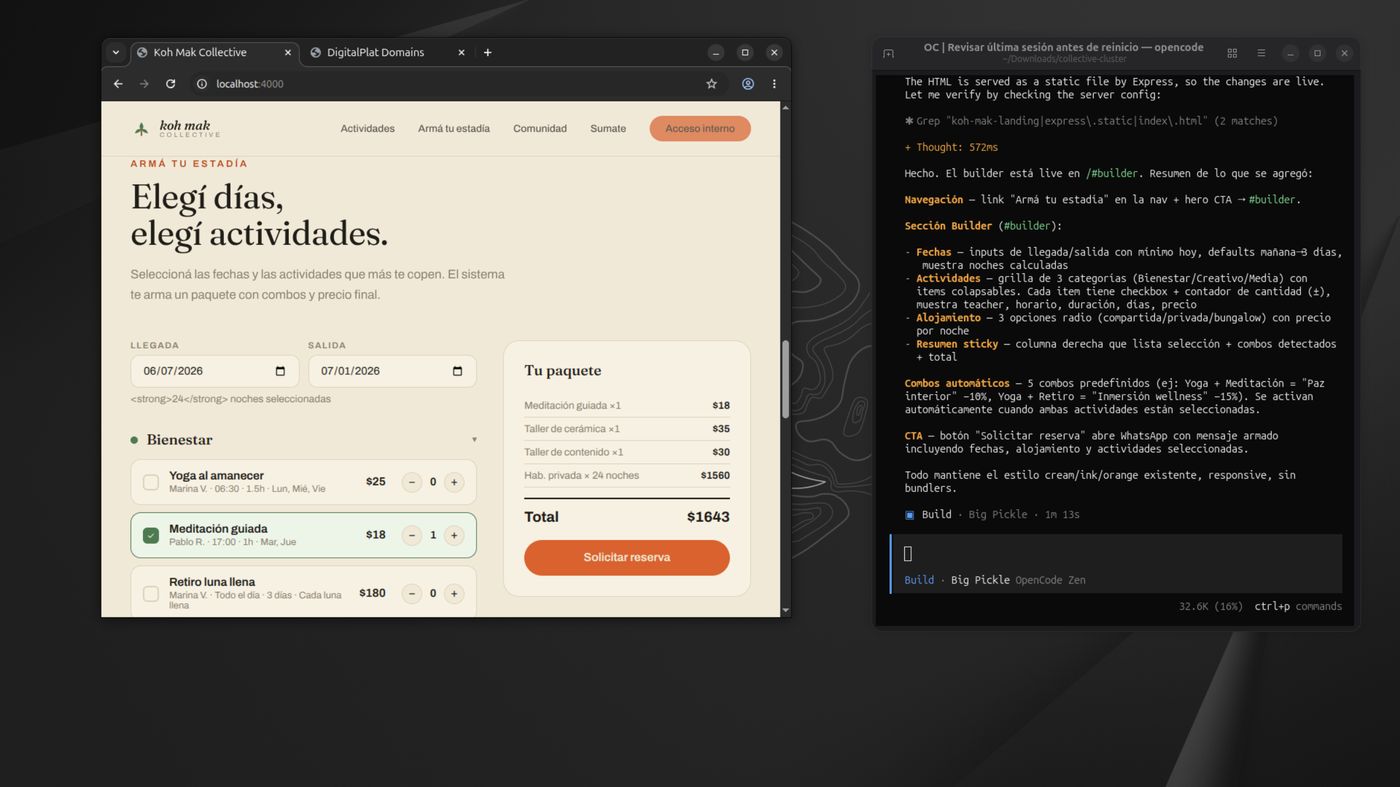1400x787 pixels.
Task: Go to Armá tu estadía nav link
Action: (454, 128)
